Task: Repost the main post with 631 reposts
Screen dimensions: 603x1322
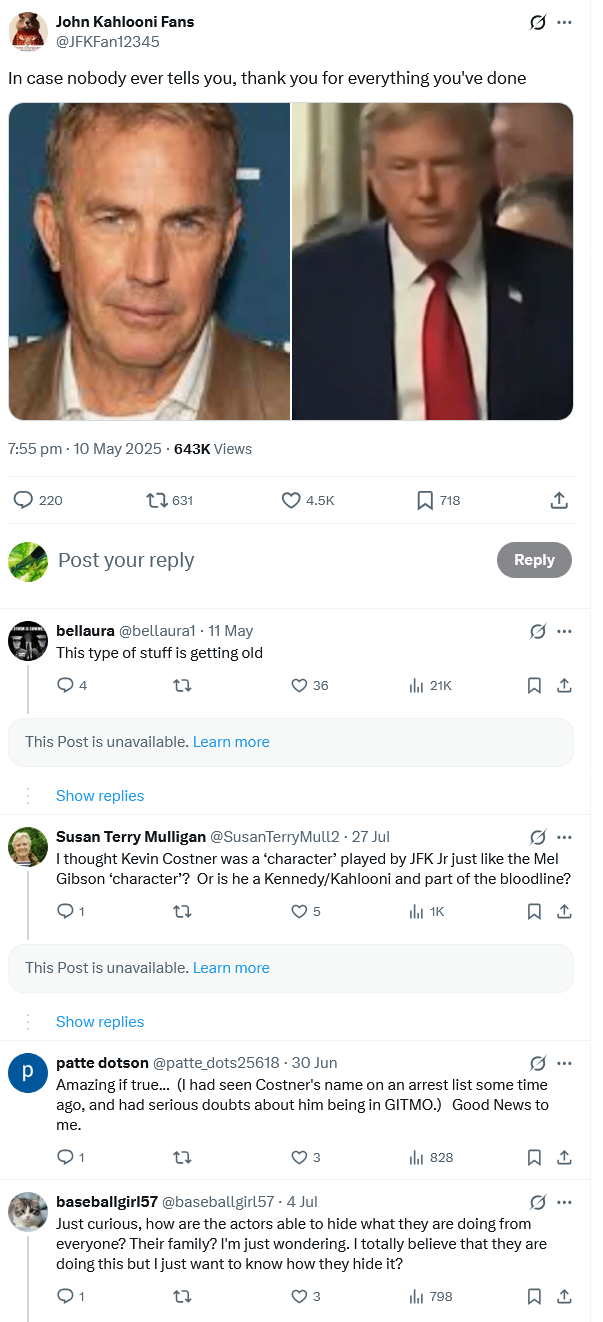Action: (157, 500)
